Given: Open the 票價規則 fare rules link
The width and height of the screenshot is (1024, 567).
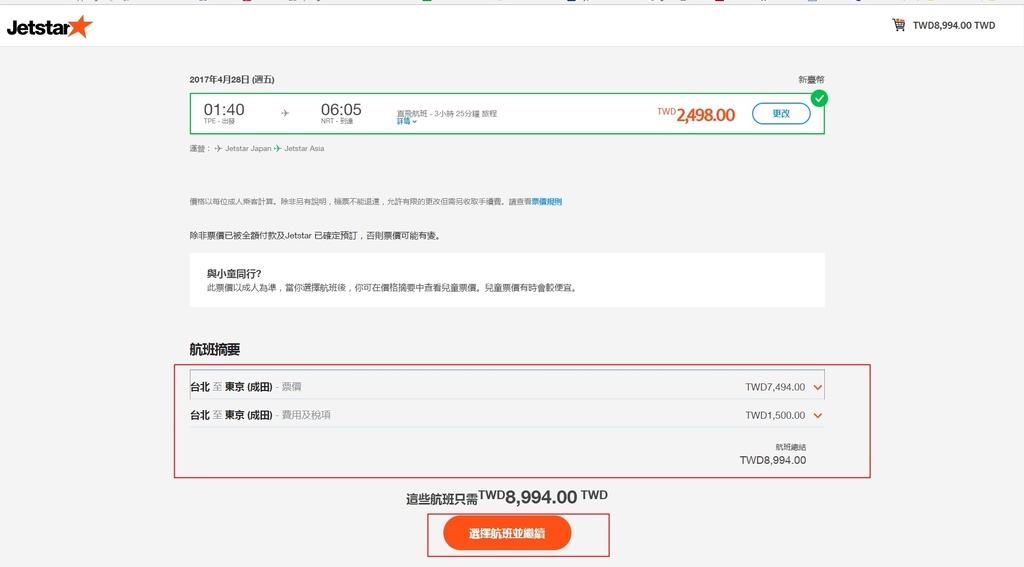Looking at the screenshot, I should click(547, 202).
